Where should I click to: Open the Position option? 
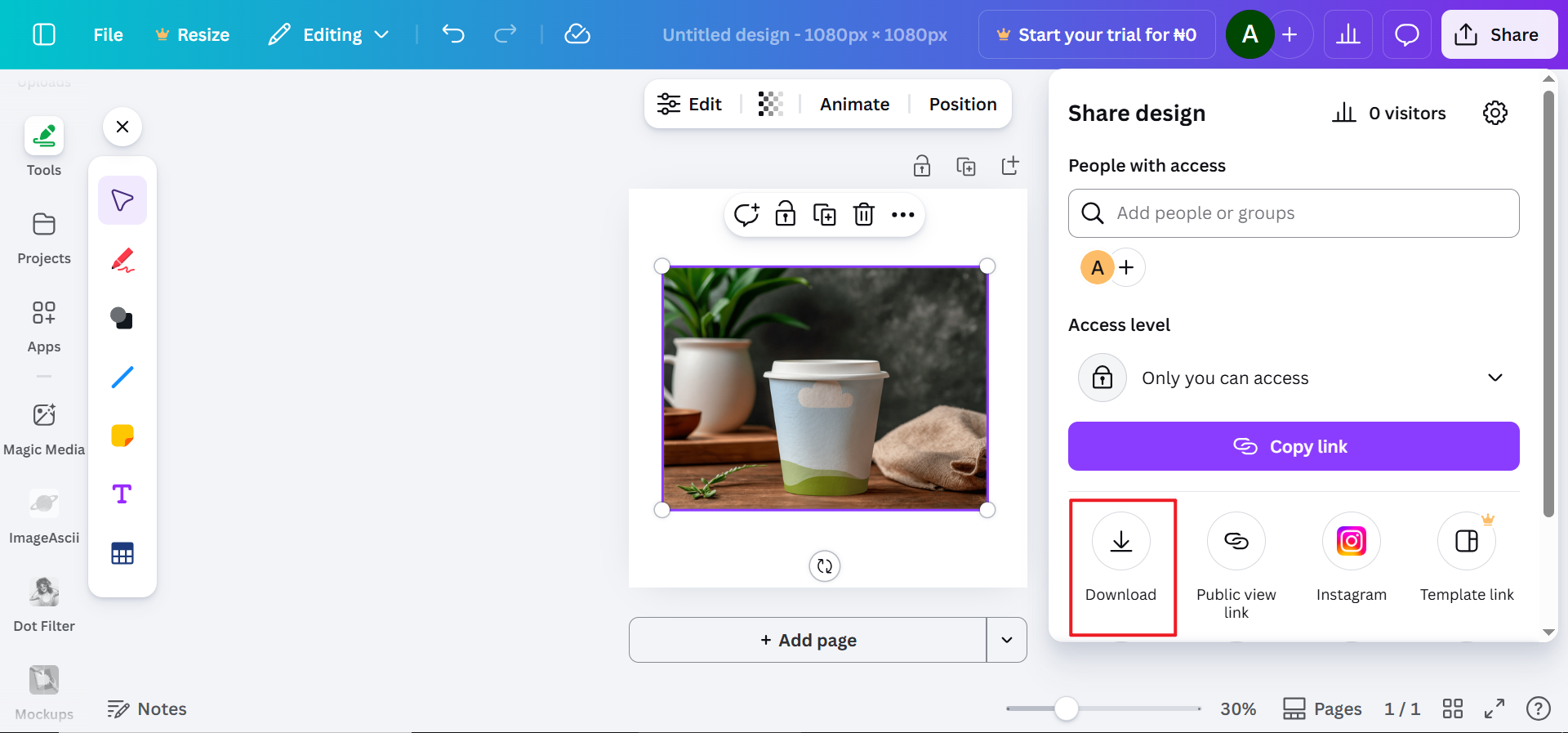pyautogui.click(x=963, y=104)
